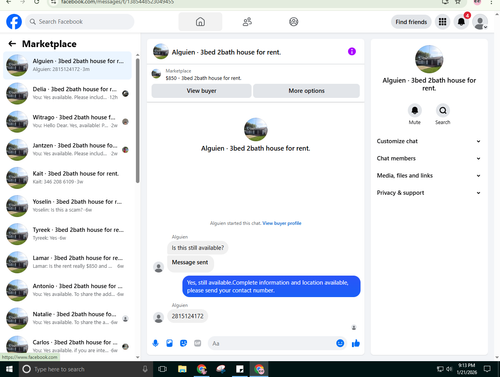500x377 pixels.
Task: Open the Windows notification center icon
Action: pyautogui.click(x=487, y=369)
